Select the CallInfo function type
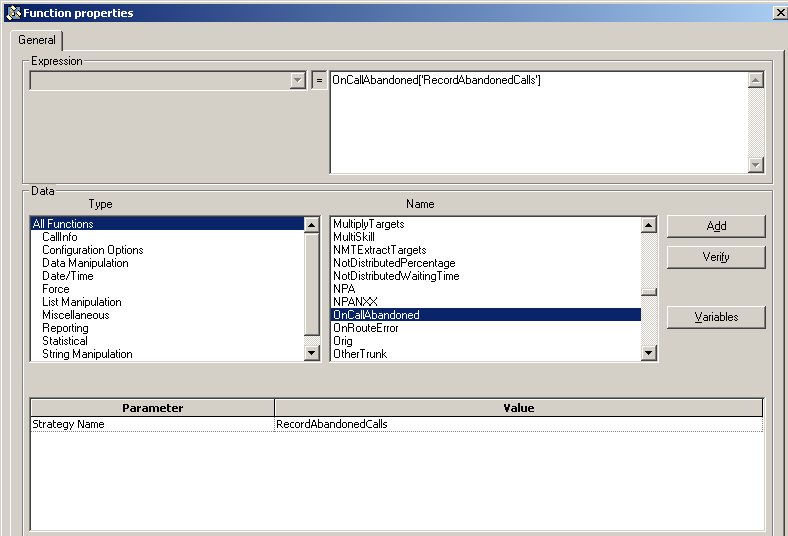 point(60,238)
